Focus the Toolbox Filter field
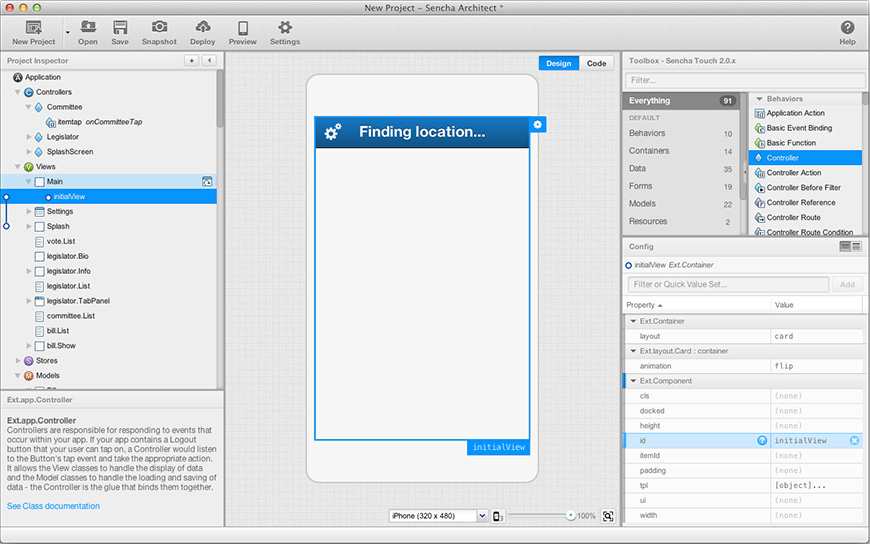 pos(745,80)
